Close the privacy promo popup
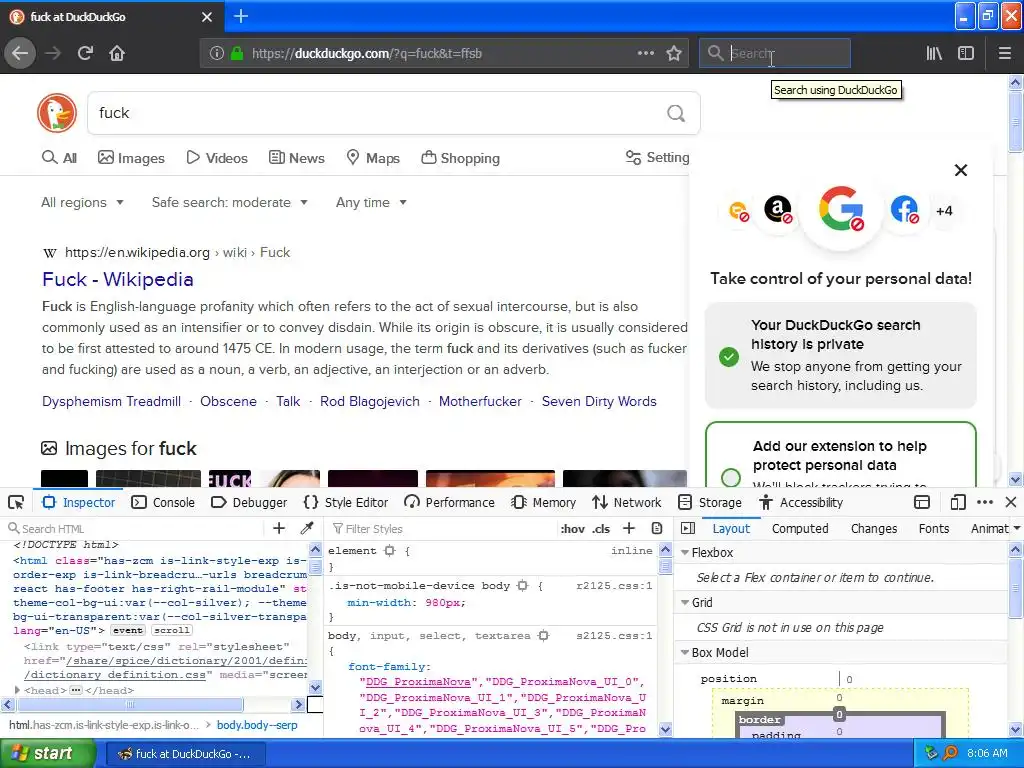Image resolution: width=1024 pixels, height=768 pixels. coord(961,170)
